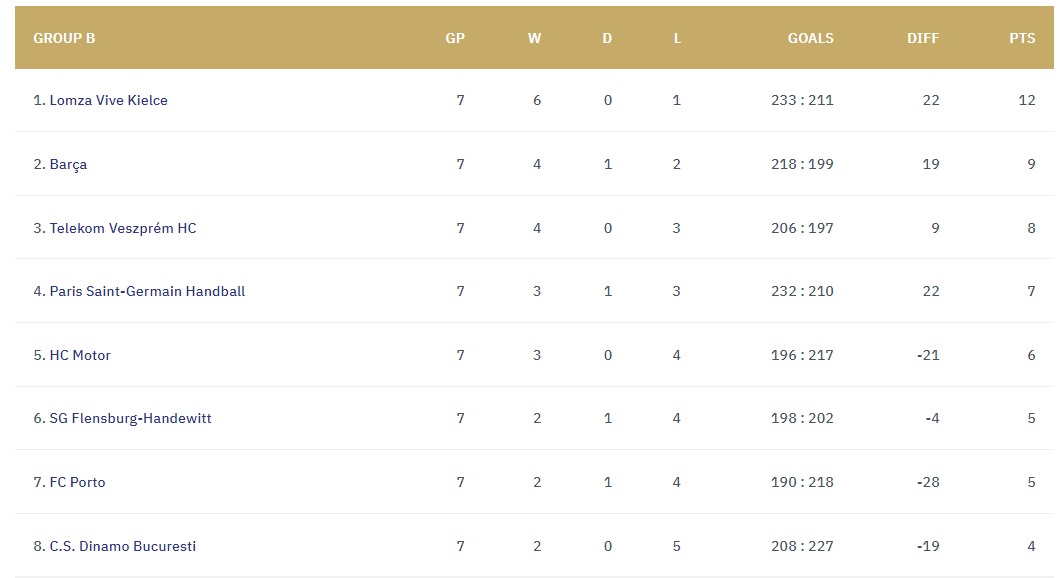Image resolution: width=1064 pixels, height=578 pixels.
Task: Sort by the GP column header
Action: (455, 39)
